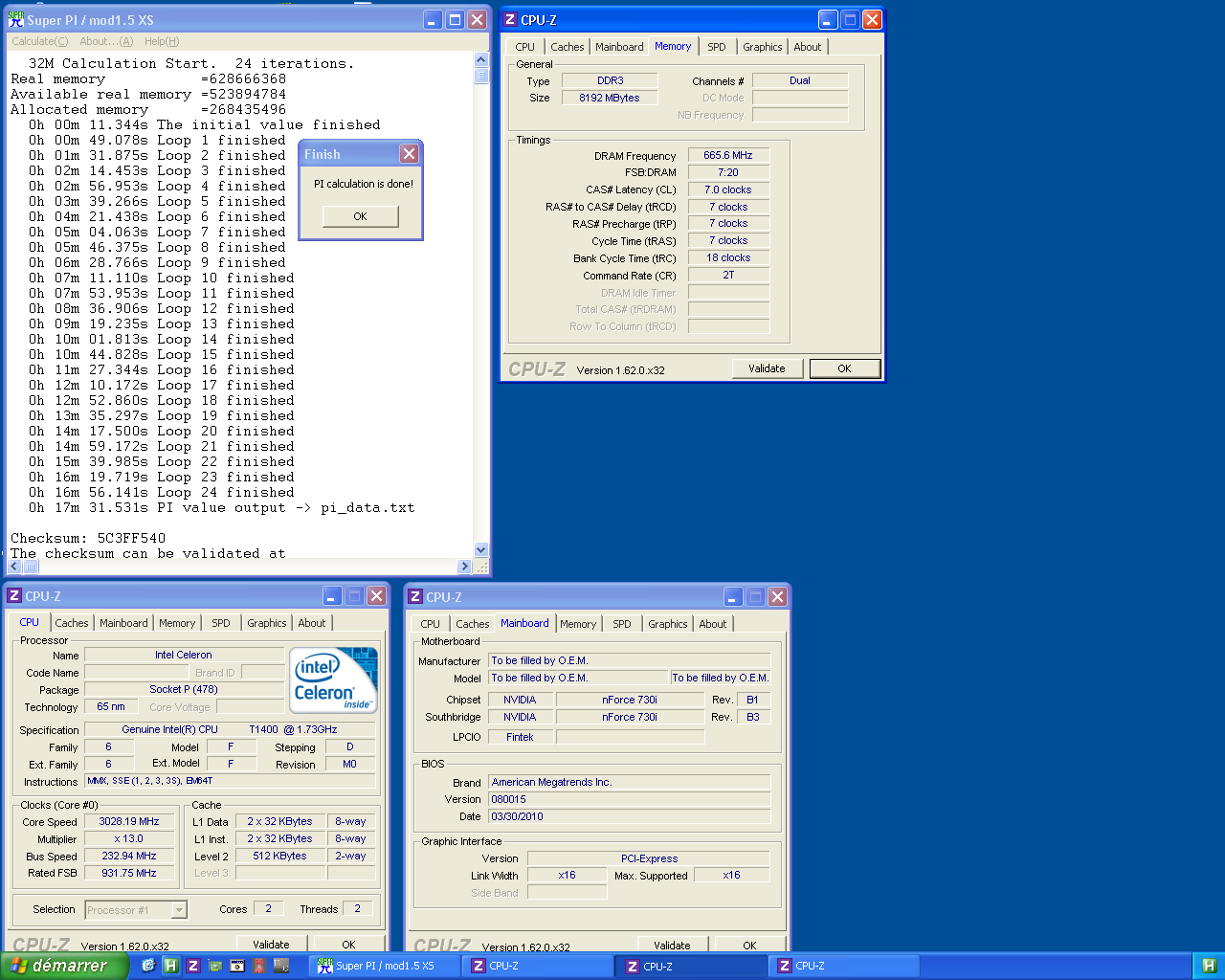Open the Processor #1 selection dropdown
This screenshot has height=980, width=1225.
coord(136,910)
